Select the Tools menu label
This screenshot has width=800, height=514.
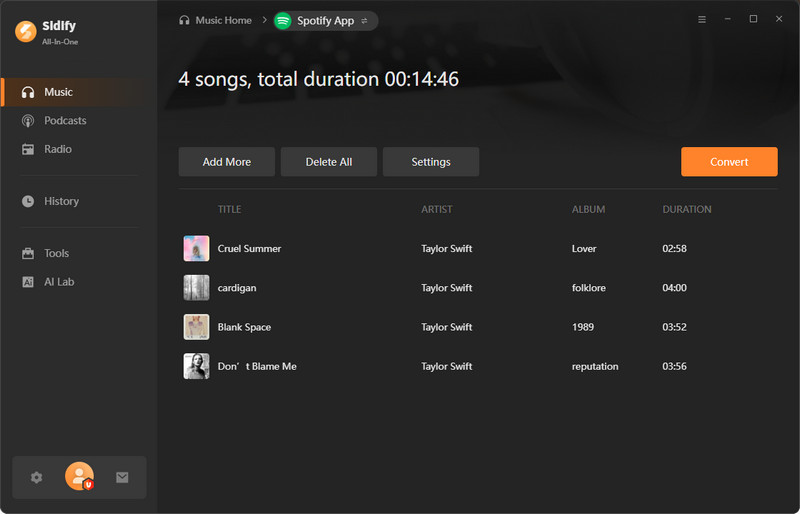(x=56, y=253)
